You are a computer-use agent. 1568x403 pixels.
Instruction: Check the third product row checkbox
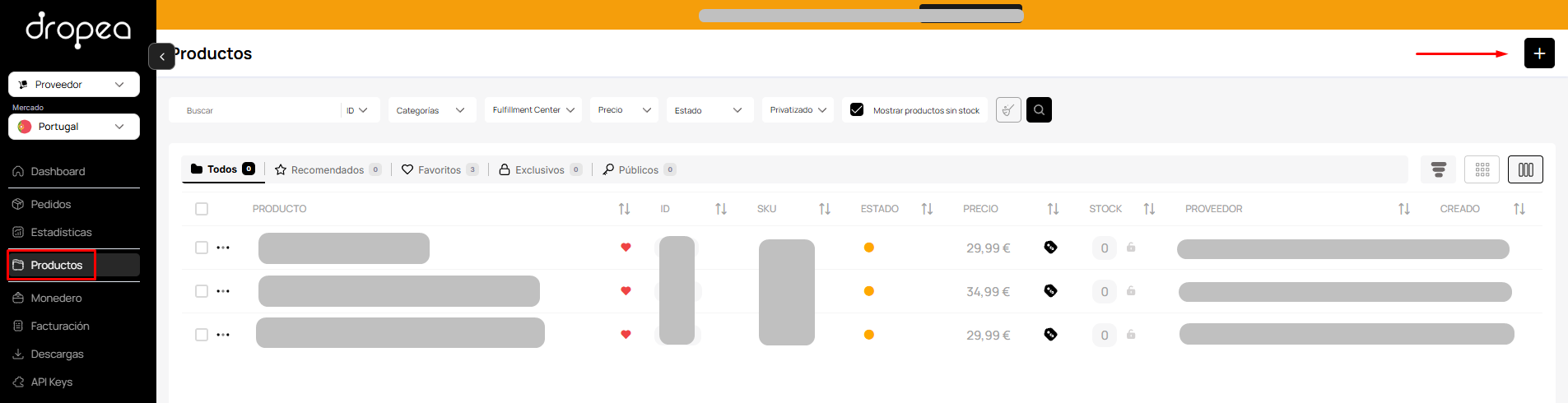click(202, 335)
